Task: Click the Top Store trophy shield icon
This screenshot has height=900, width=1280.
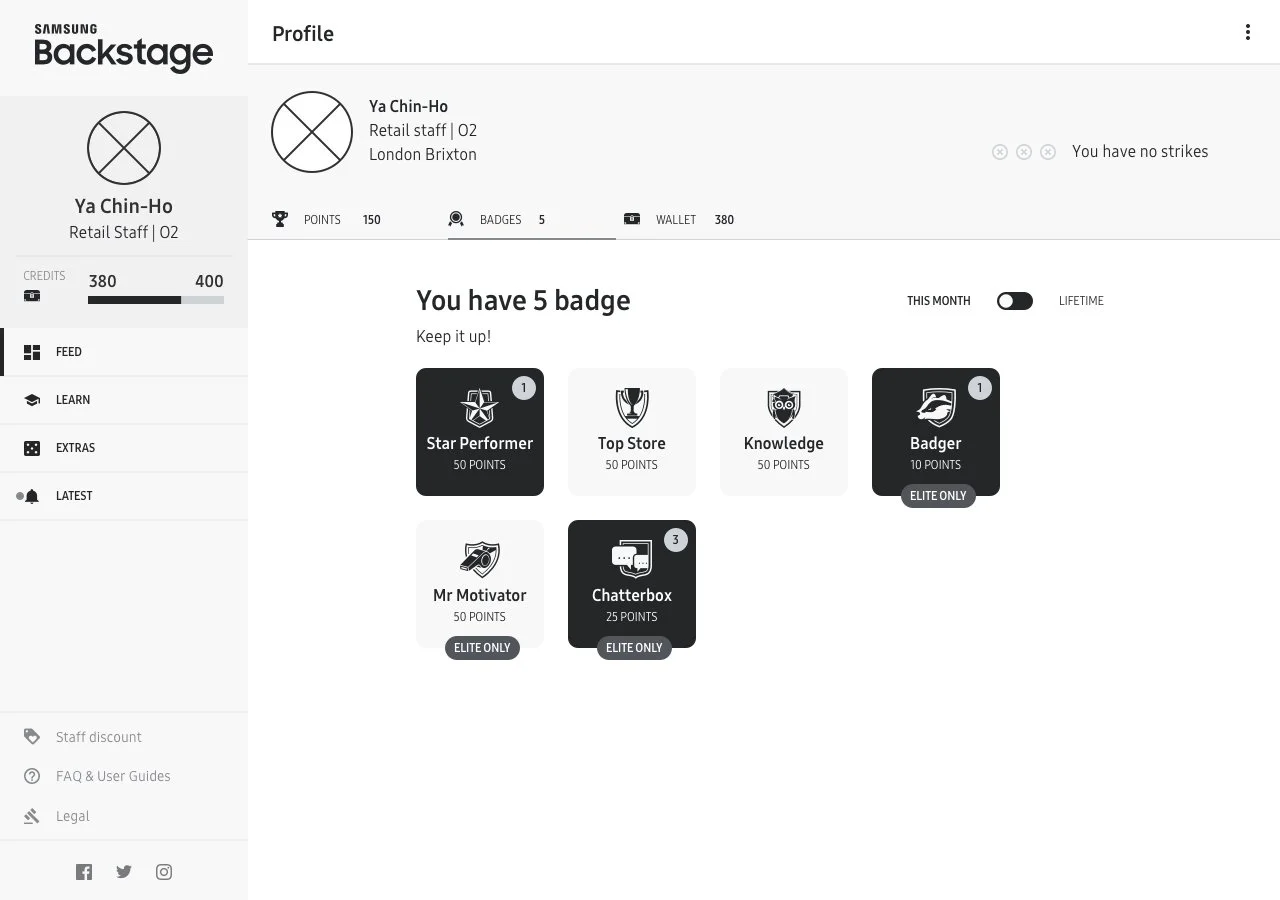Action: (632, 408)
